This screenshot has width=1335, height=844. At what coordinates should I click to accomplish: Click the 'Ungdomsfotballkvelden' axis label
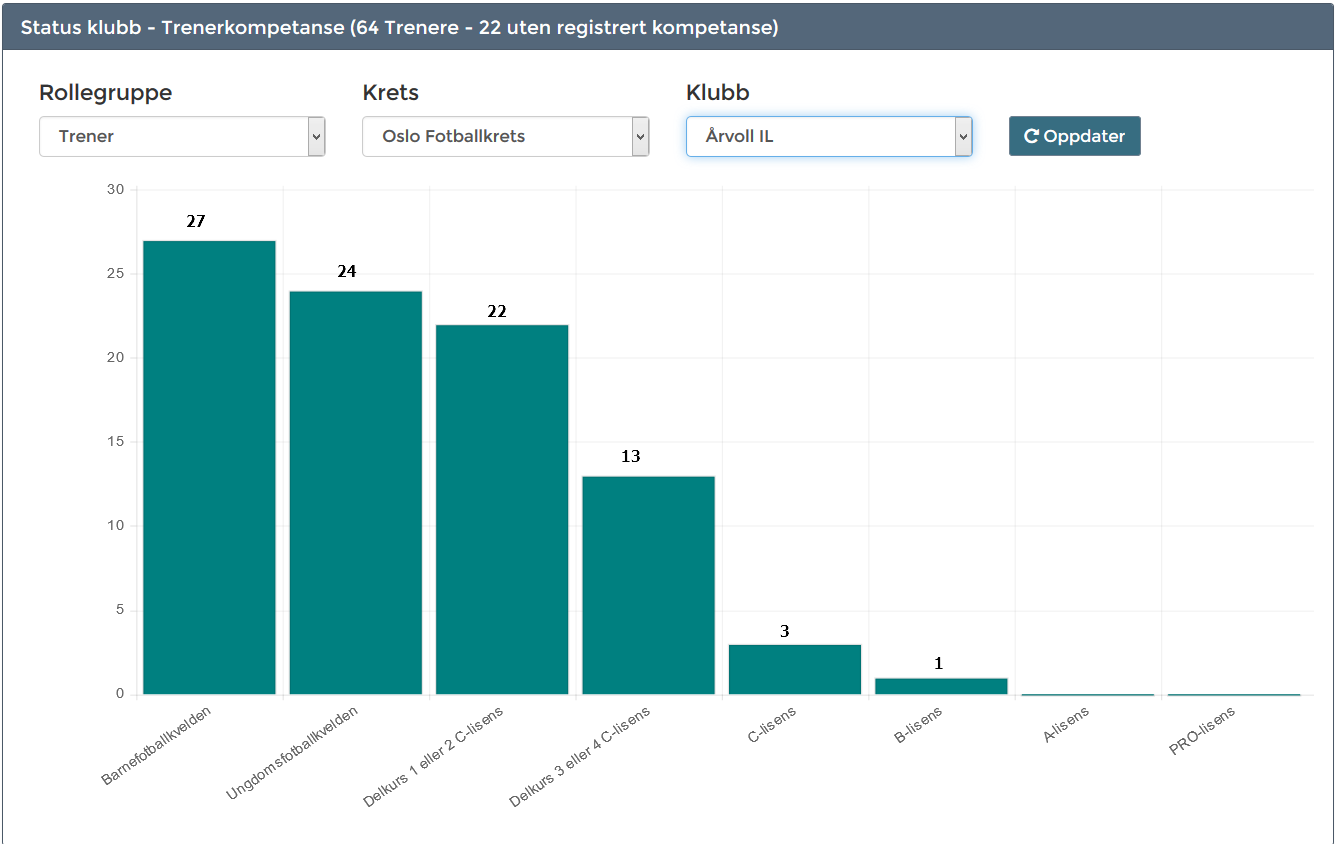pos(292,754)
